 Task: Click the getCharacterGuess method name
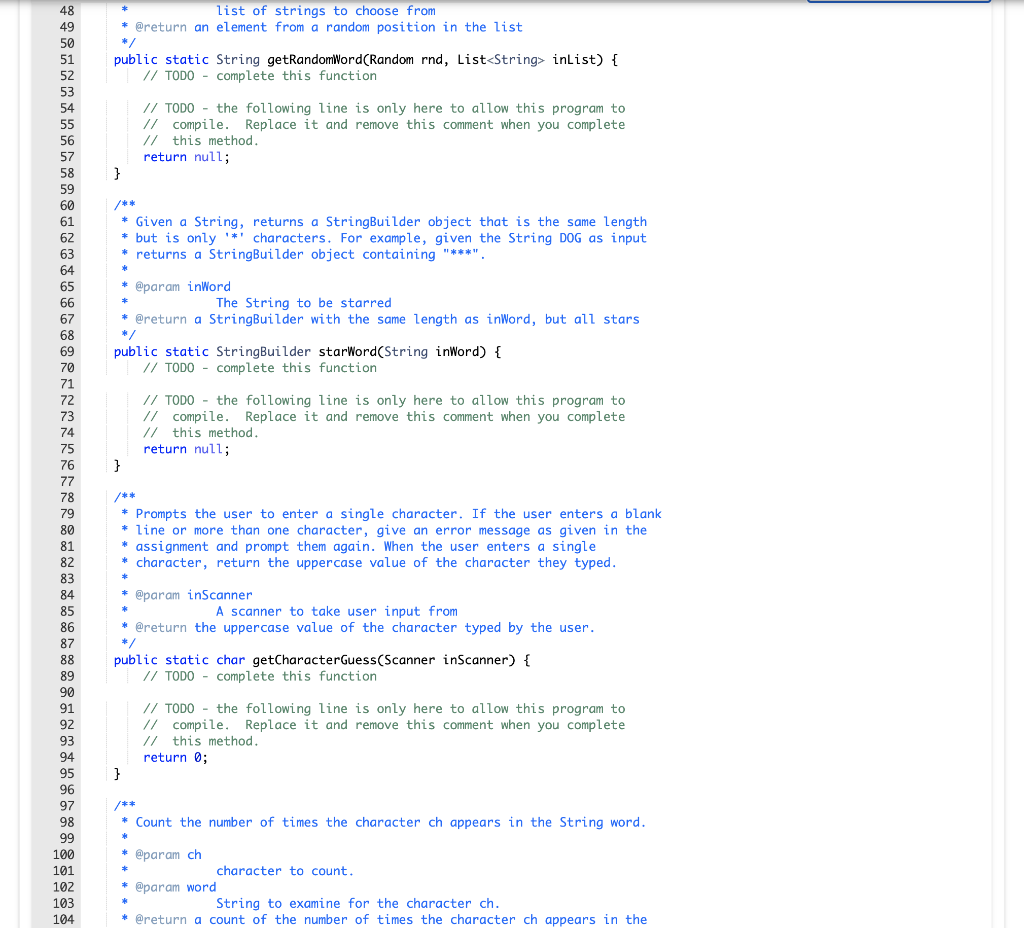tap(315, 660)
